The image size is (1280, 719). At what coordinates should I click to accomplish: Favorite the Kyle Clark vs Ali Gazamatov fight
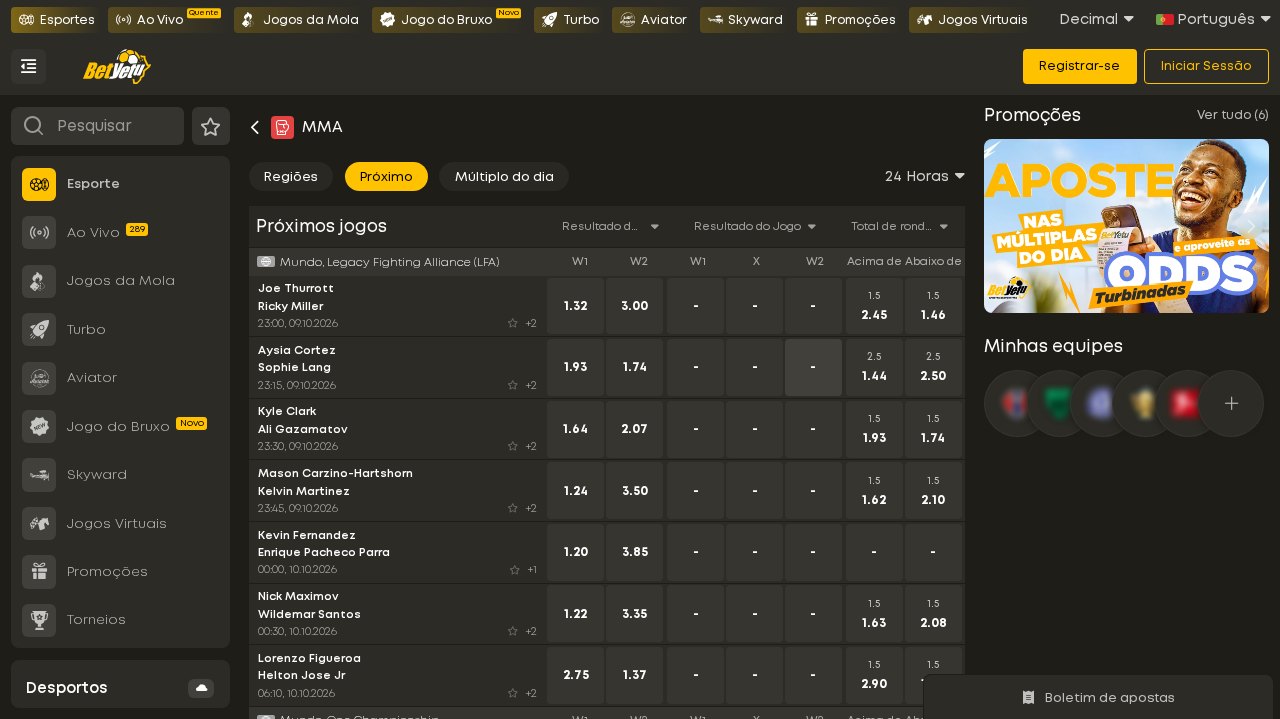coord(513,446)
